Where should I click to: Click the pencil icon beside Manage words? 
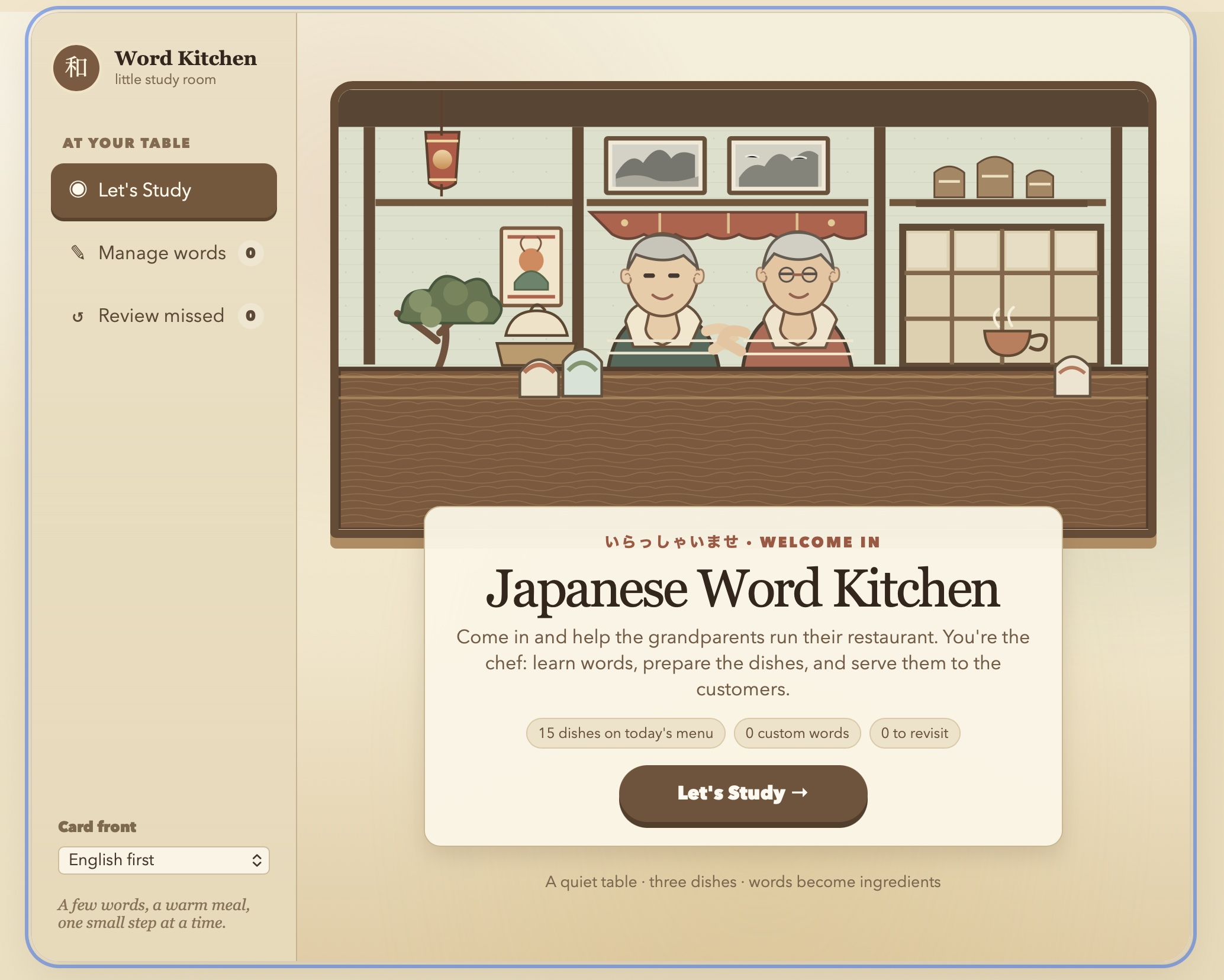[x=78, y=253]
